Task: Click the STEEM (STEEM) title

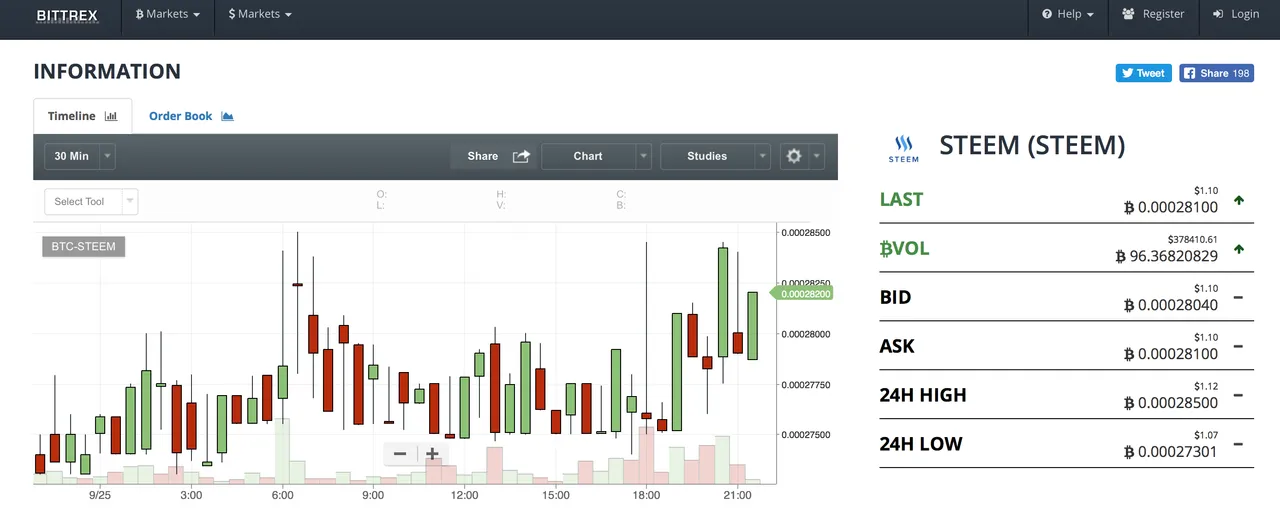Action: tap(1032, 146)
